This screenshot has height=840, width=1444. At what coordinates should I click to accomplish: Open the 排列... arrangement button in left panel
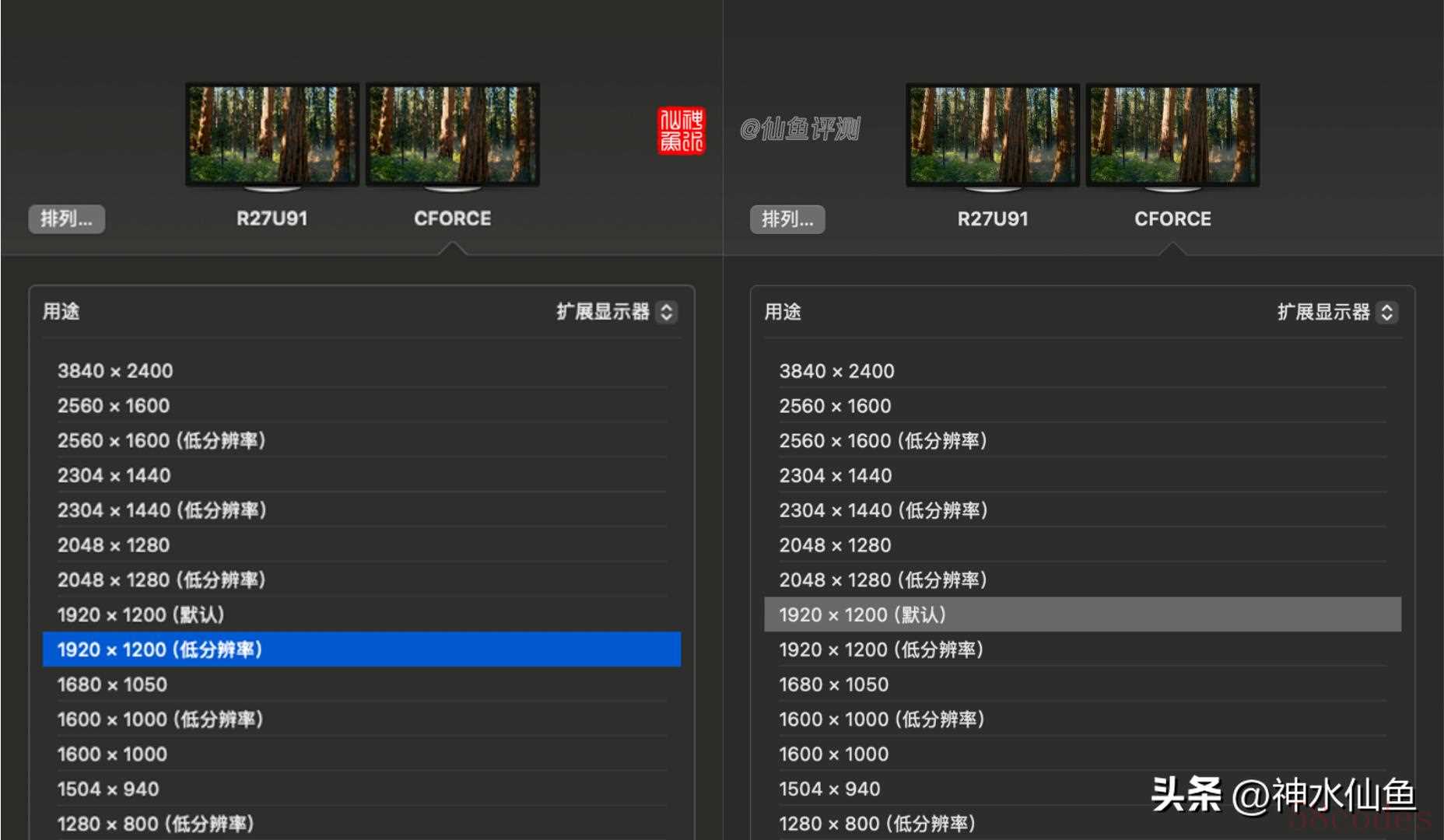pyautogui.click(x=67, y=219)
